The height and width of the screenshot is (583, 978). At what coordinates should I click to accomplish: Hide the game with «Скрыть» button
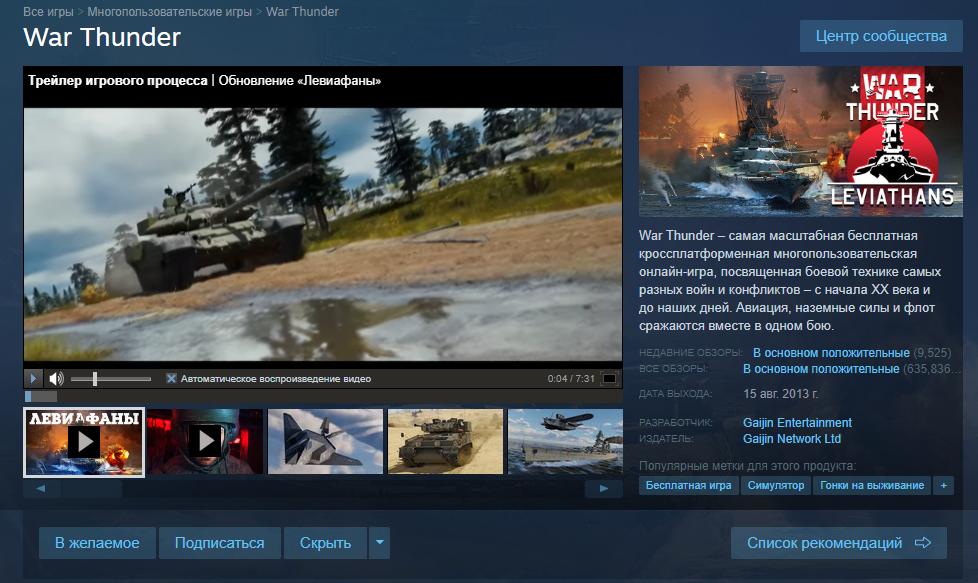326,543
